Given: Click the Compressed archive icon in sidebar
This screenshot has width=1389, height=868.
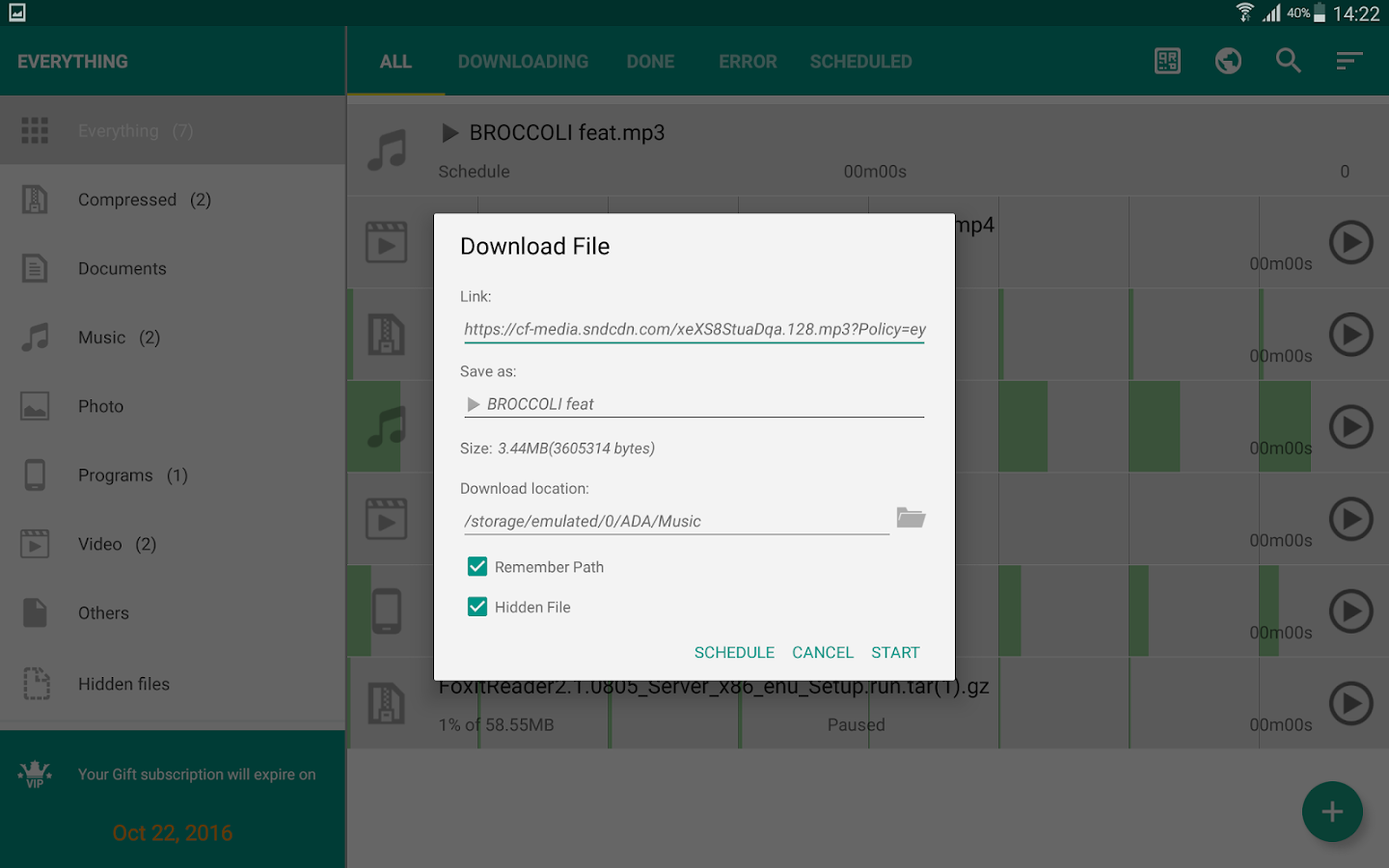Looking at the screenshot, I should pos(35,200).
